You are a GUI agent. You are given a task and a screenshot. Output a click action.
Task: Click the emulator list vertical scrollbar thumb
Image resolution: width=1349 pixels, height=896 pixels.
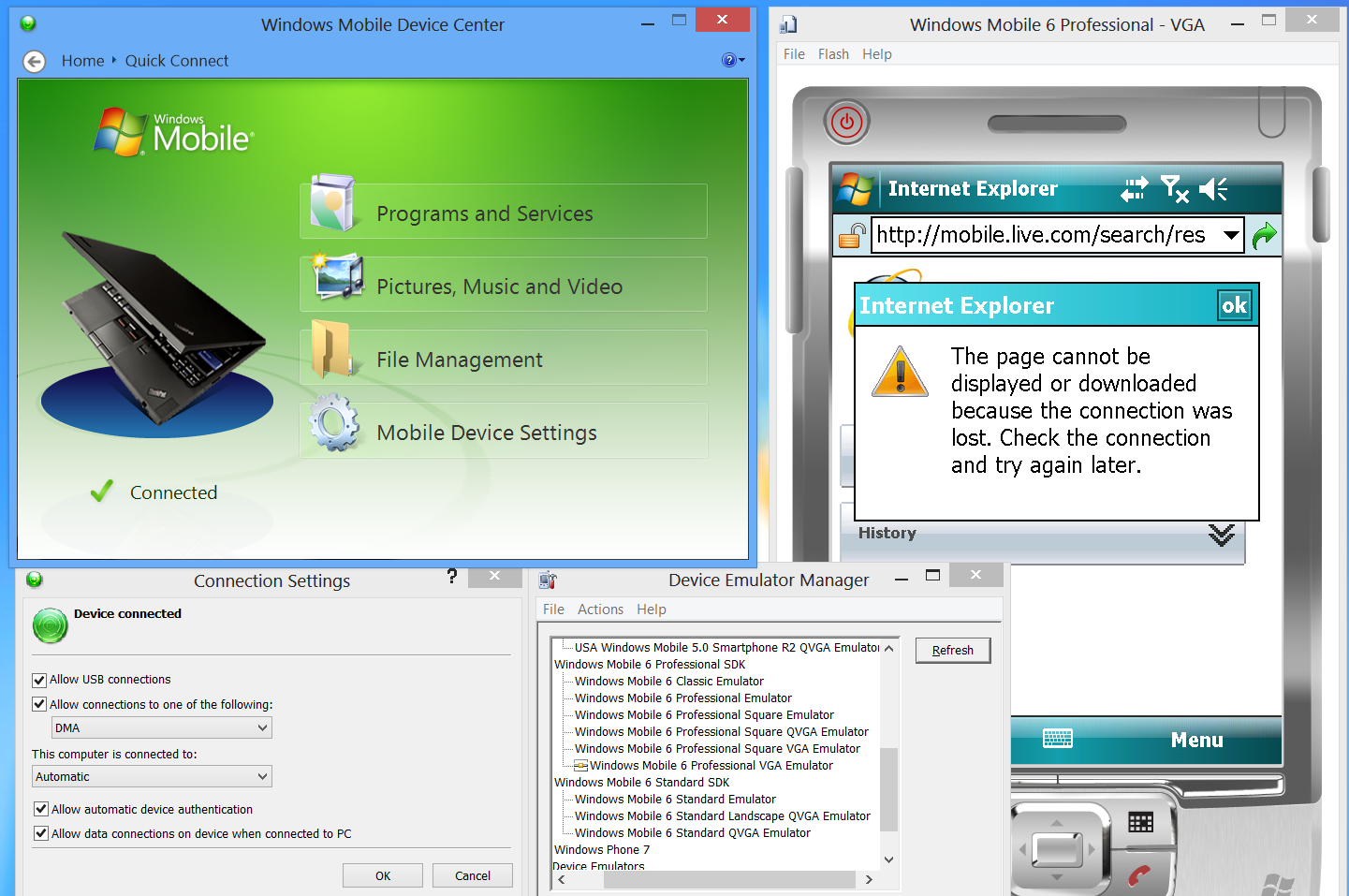pyautogui.click(x=889, y=790)
